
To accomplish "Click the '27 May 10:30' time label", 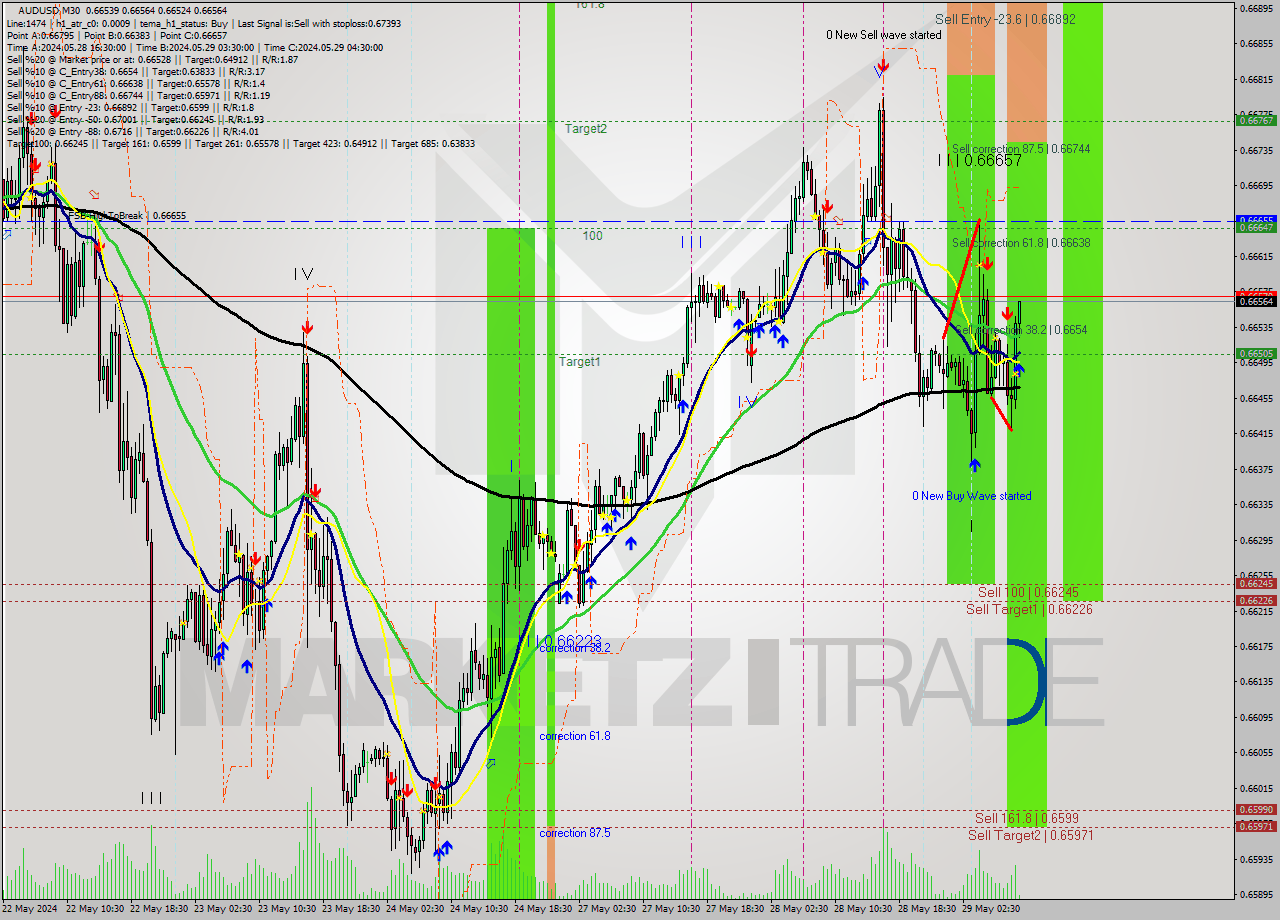I will (673, 909).
